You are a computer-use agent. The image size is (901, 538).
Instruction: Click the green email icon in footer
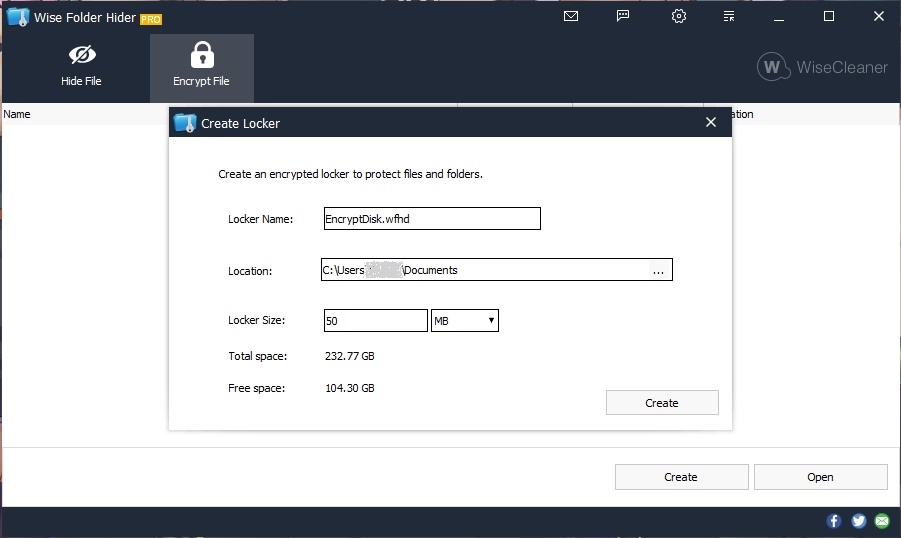tap(882, 521)
